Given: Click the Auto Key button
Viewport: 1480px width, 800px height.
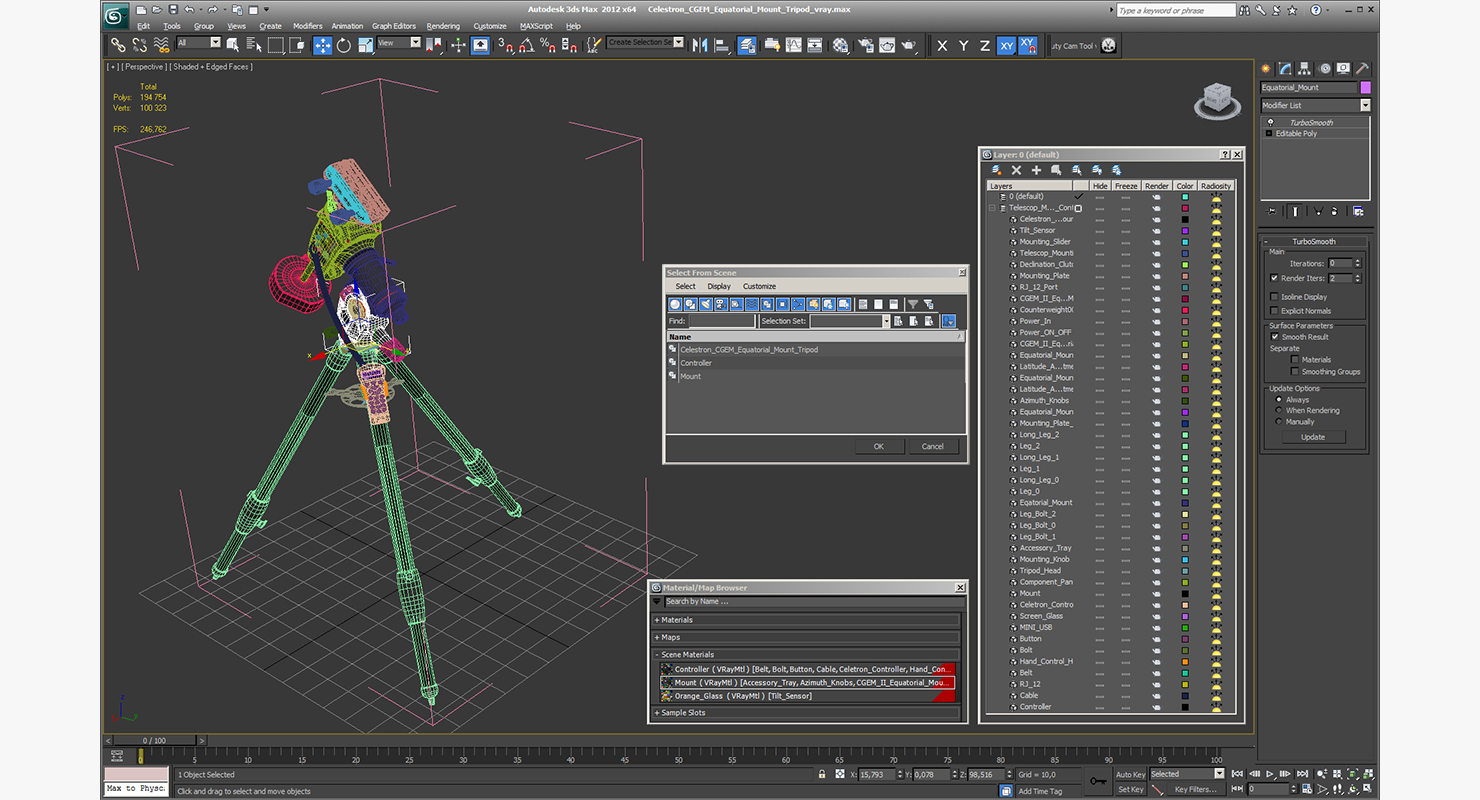Looking at the screenshot, I should point(1130,774).
